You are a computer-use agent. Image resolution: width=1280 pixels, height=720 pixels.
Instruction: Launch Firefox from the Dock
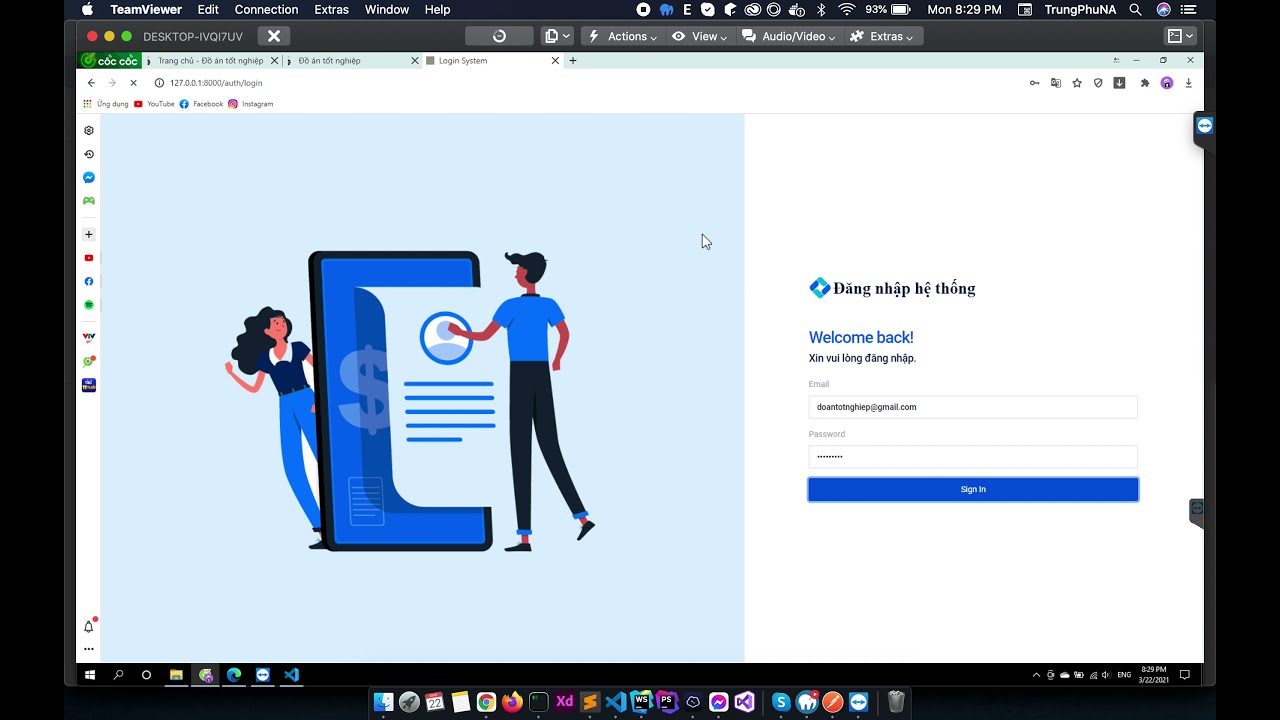click(x=512, y=702)
